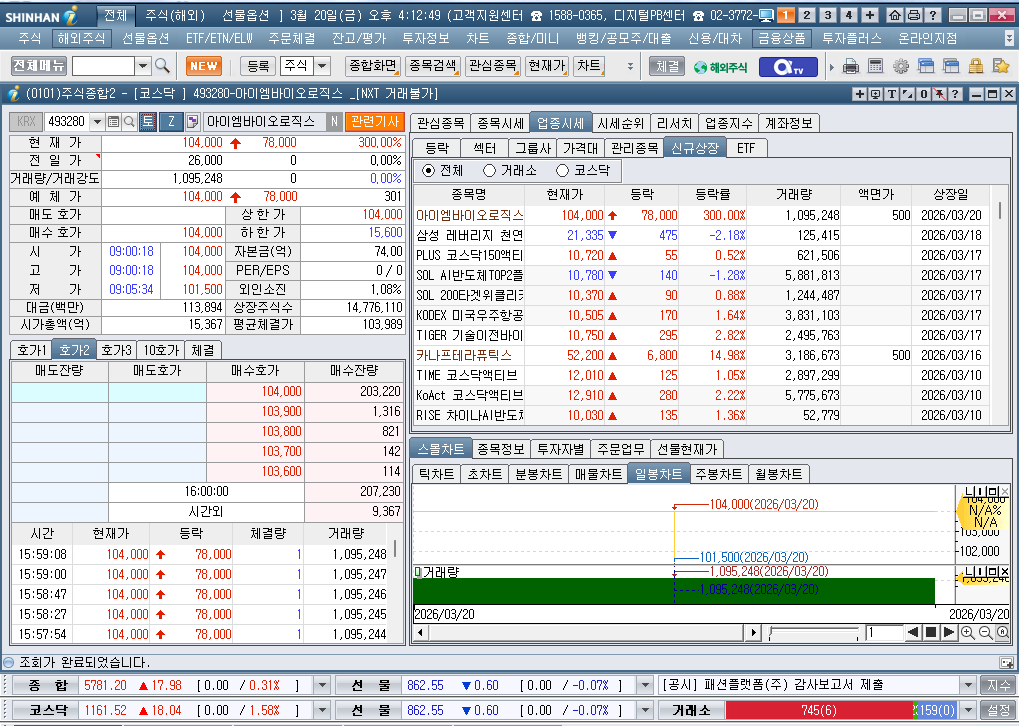Open the 전체메뉴 search box dropdown arrow
This screenshot has height=726, width=1019.
tap(143, 66)
